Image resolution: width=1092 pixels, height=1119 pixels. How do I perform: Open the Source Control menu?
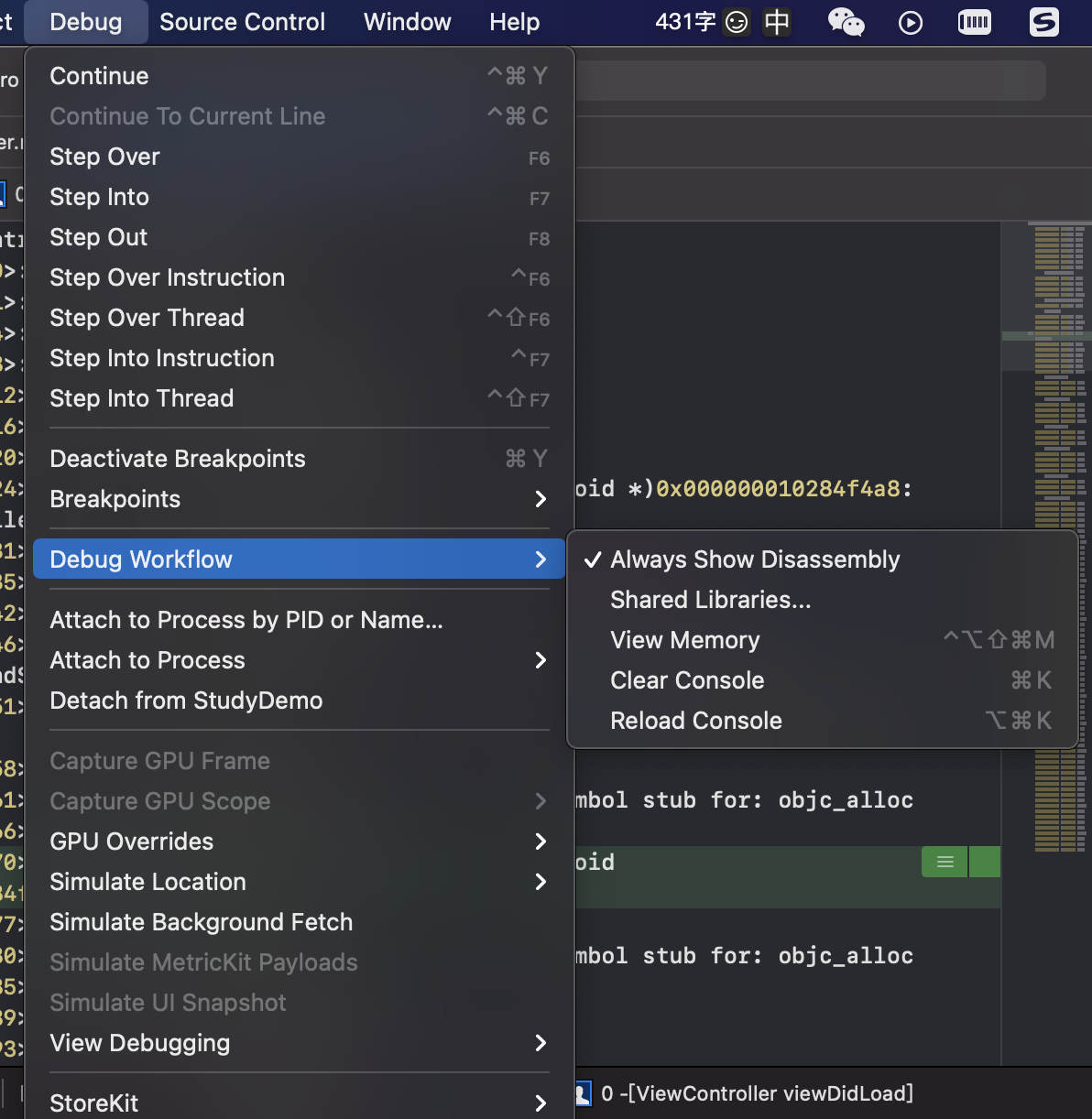pos(243,22)
